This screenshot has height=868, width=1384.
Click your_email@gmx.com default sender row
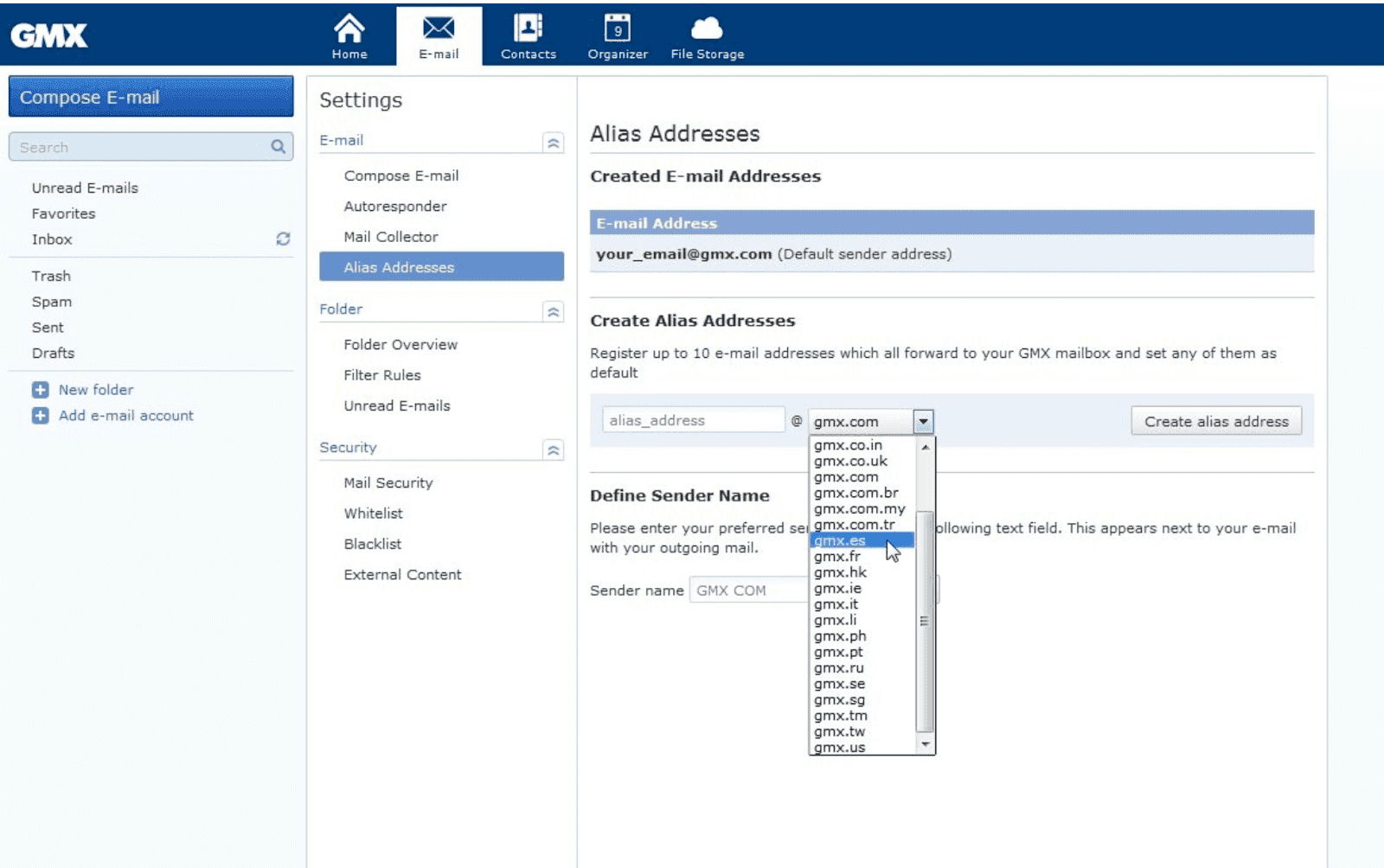tap(951, 254)
